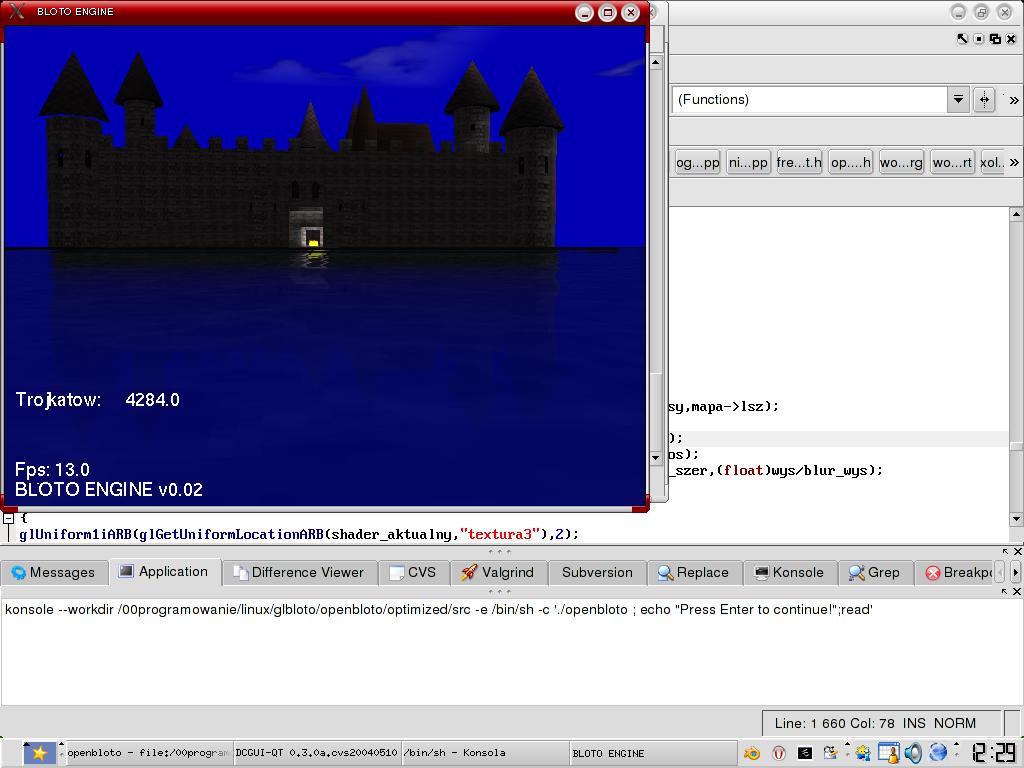The width and height of the screenshot is (1024, 768).
Task: Switch to the og...pp file tab
Action: pos(697,163)
